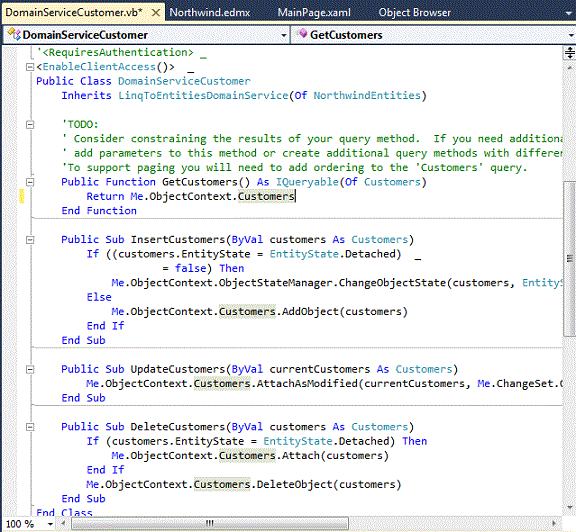Open the 100 % zoom level dropdown

[x=50, y=524]
